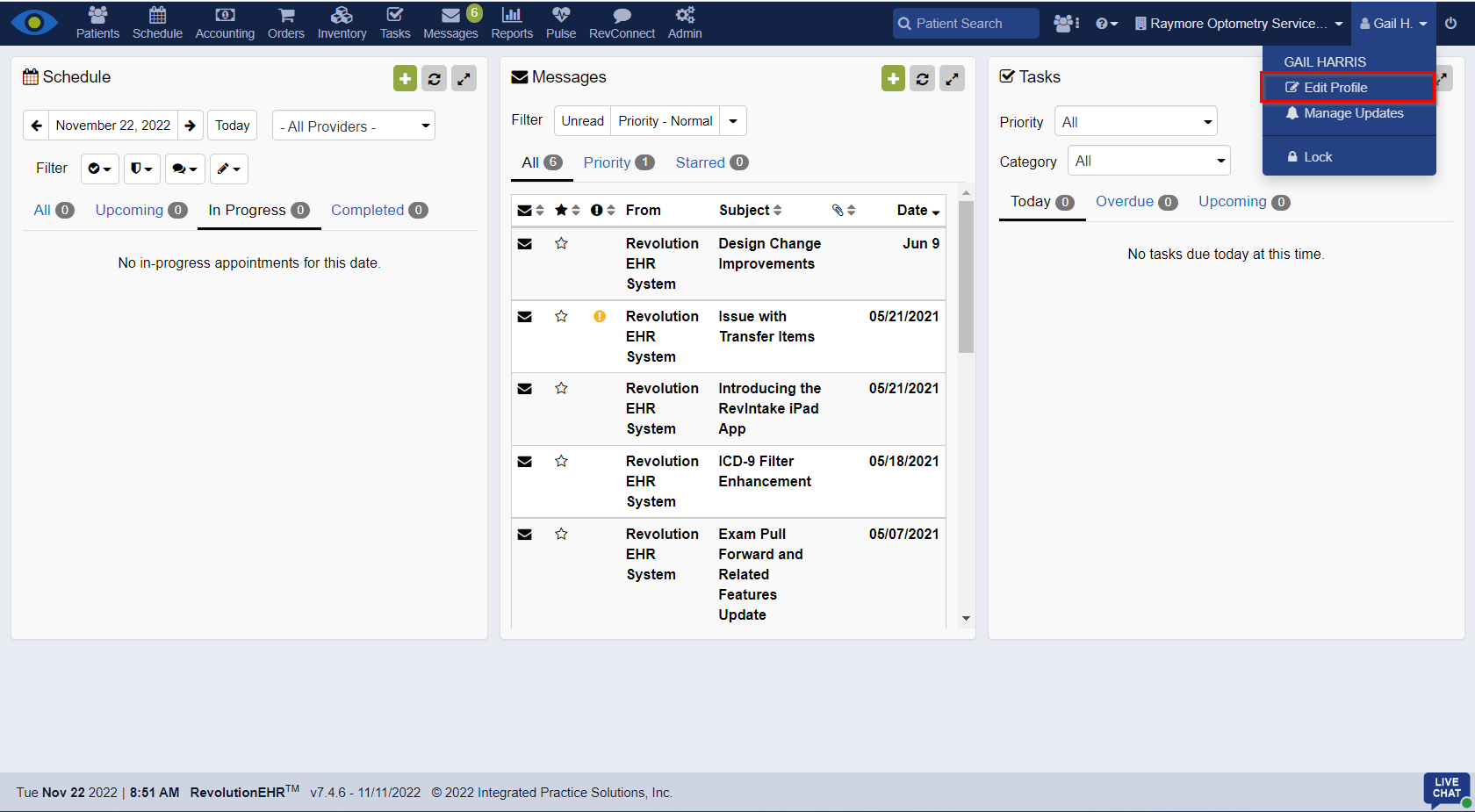This screenshot has height=812, width=1475.
Task: Click the power logout icon
Action: point(1451,23)
